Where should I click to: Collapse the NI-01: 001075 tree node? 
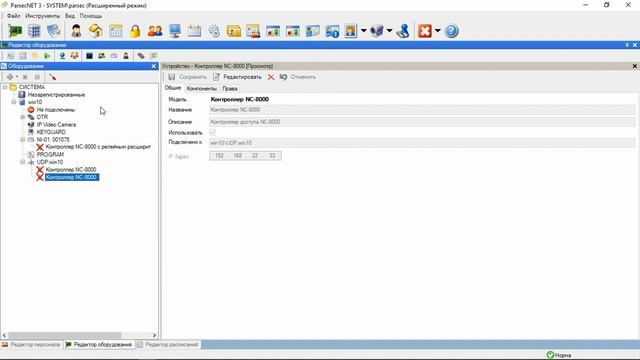[23, 140]
